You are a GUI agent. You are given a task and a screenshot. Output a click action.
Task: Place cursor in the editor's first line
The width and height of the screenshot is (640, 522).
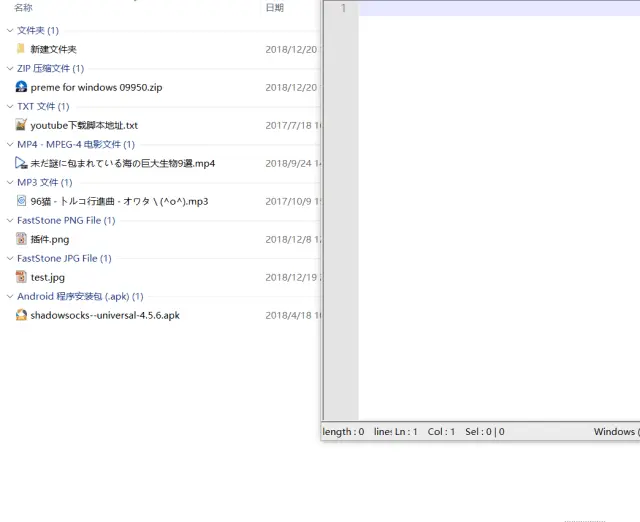[x=499, y=8]
